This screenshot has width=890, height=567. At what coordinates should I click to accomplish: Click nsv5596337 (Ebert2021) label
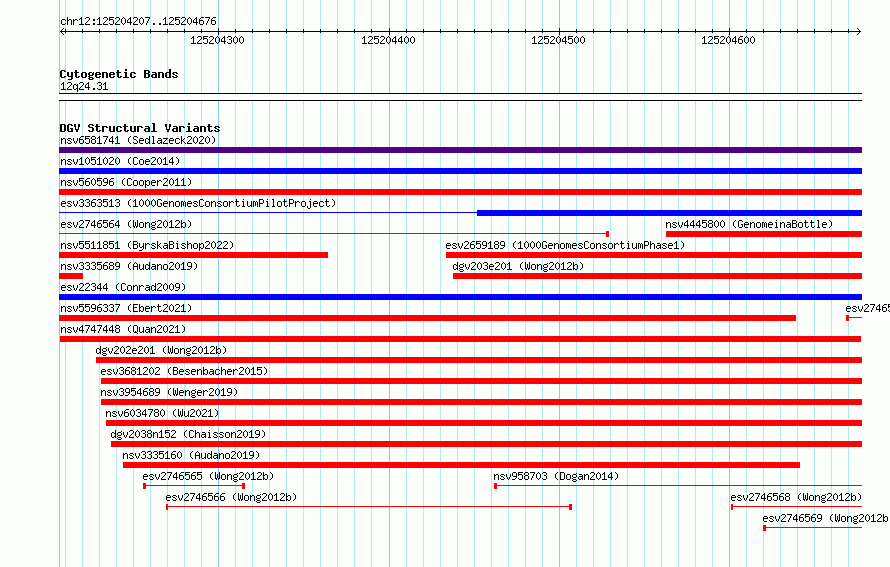pyautogui.click(x=126, y=308)
